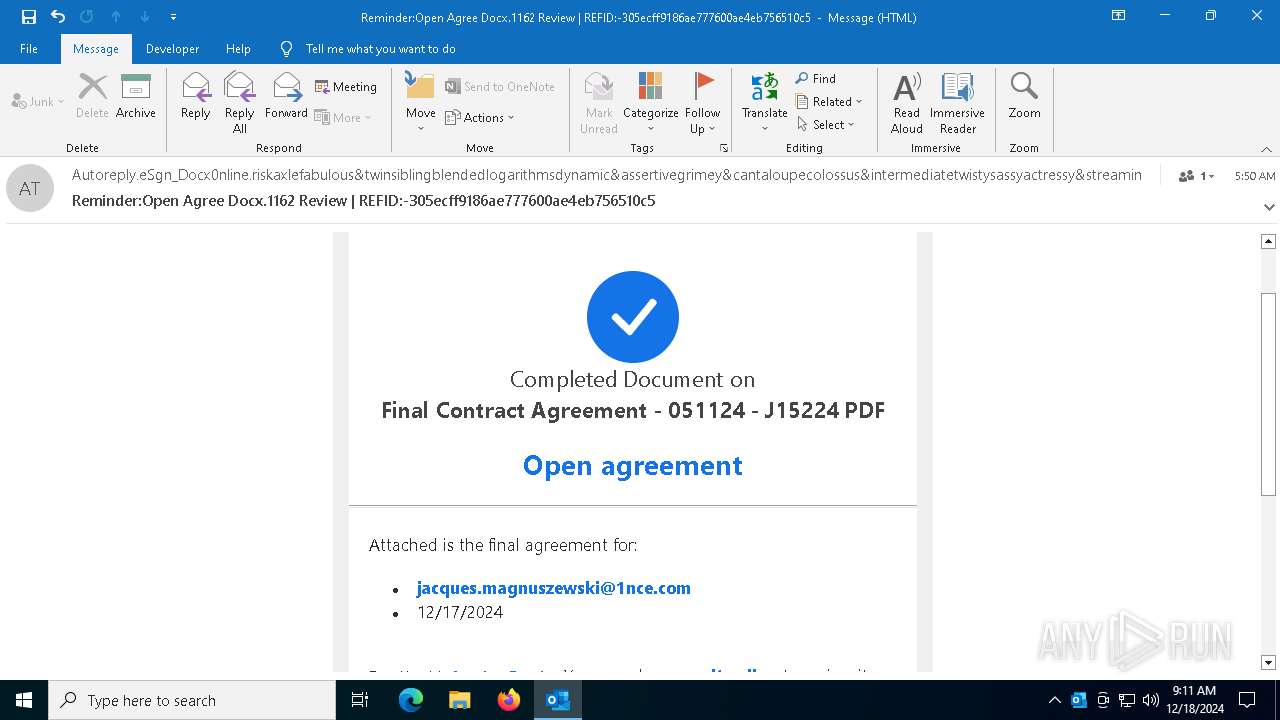Click the blue checkmark image
The height and width of the screenshot is (720, 1280).
633,317
